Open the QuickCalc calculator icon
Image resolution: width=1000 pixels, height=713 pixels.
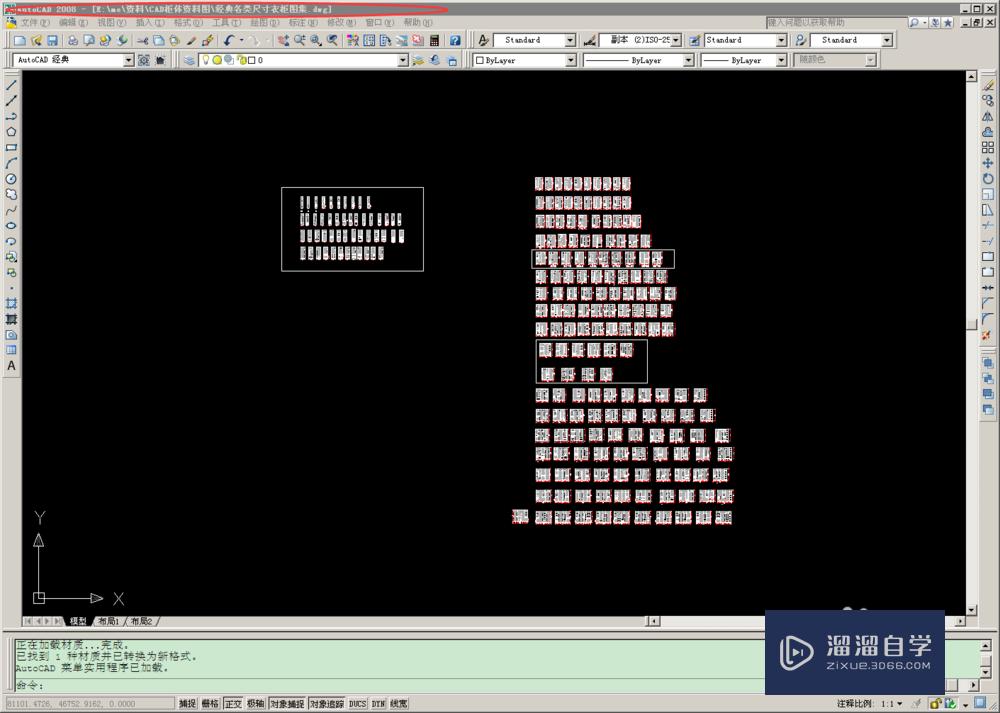point(434,40)
